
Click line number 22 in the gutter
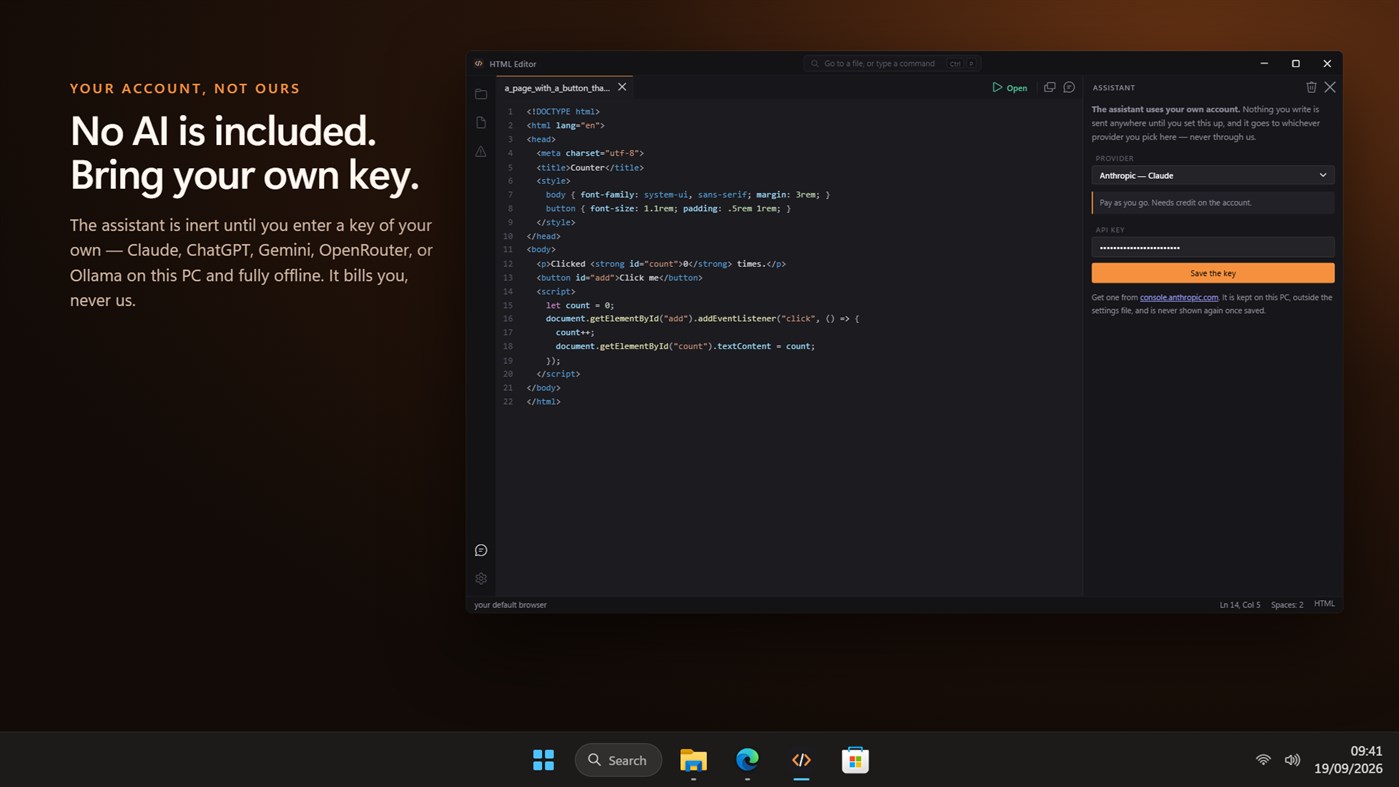(508, 402)
